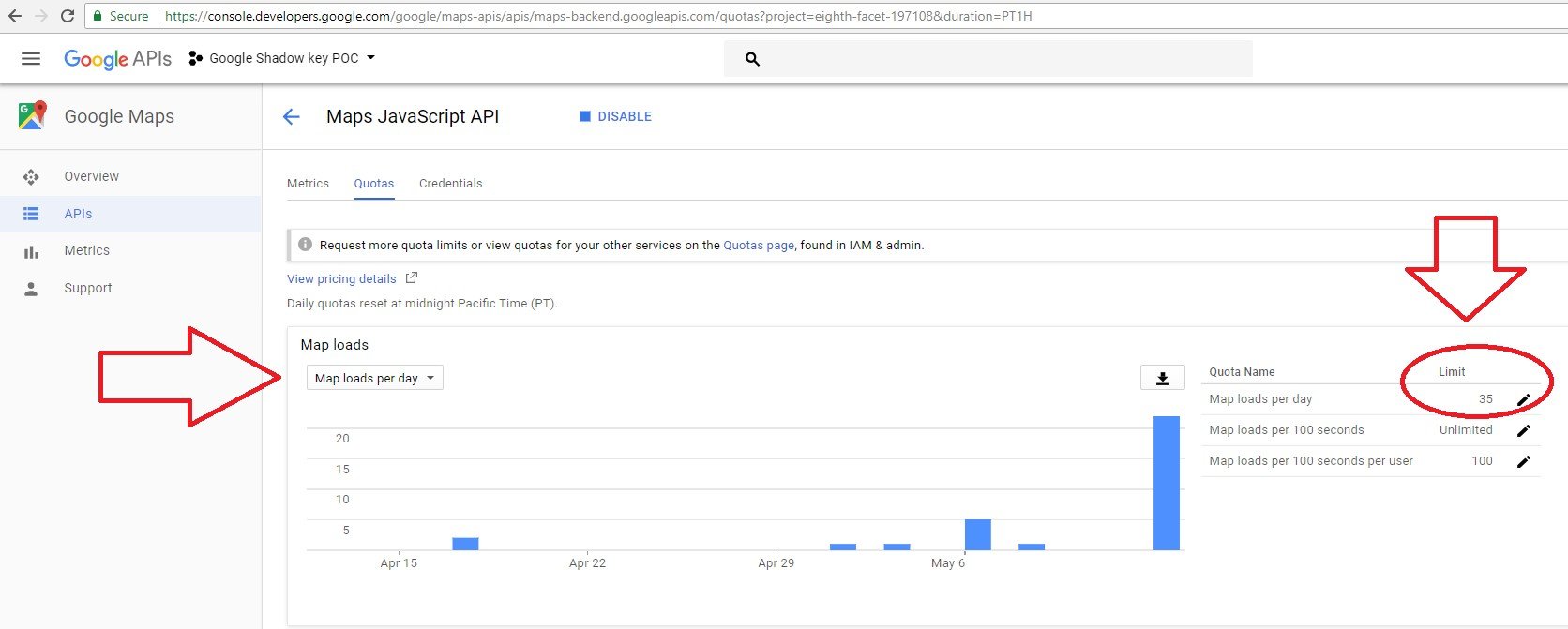Image resolution: width=1568 pixels, height=629 pixels.
Task: Select the Quotas tab
Action: coord(374,183)
